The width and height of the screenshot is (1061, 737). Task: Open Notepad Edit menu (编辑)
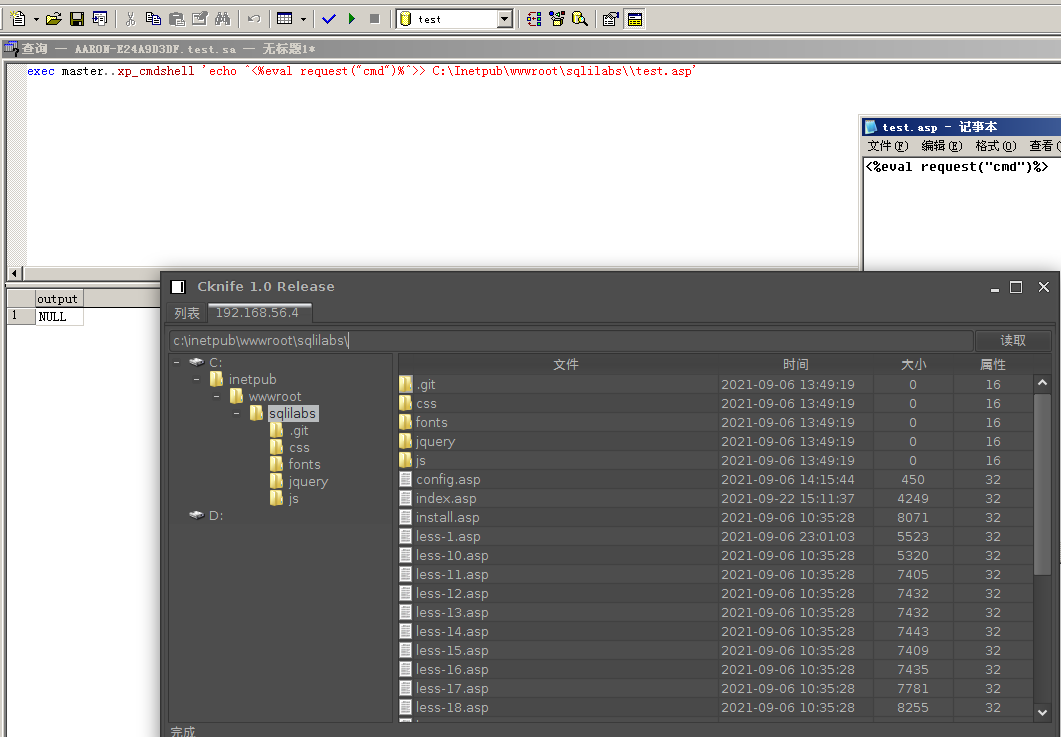point(942,146)
